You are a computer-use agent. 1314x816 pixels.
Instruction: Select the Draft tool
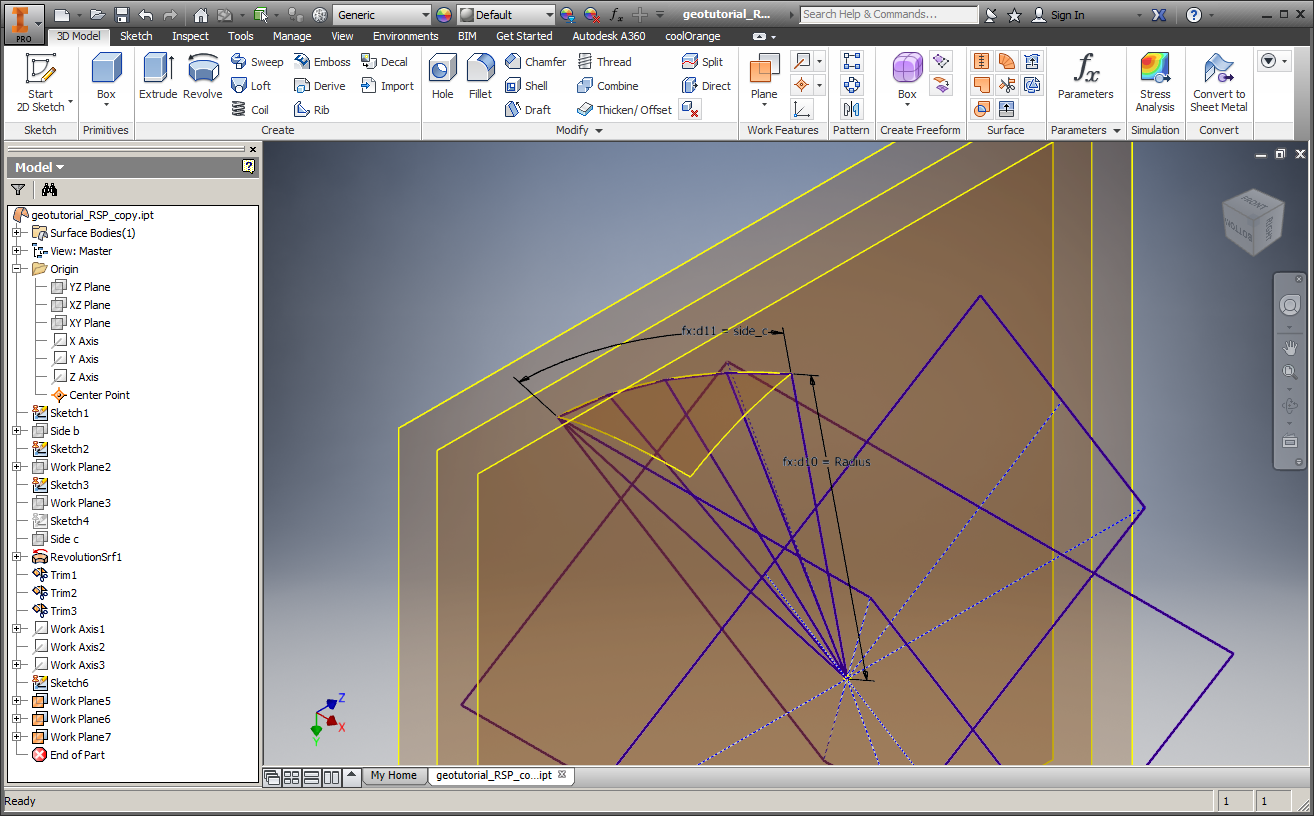[x=528, y=110]
